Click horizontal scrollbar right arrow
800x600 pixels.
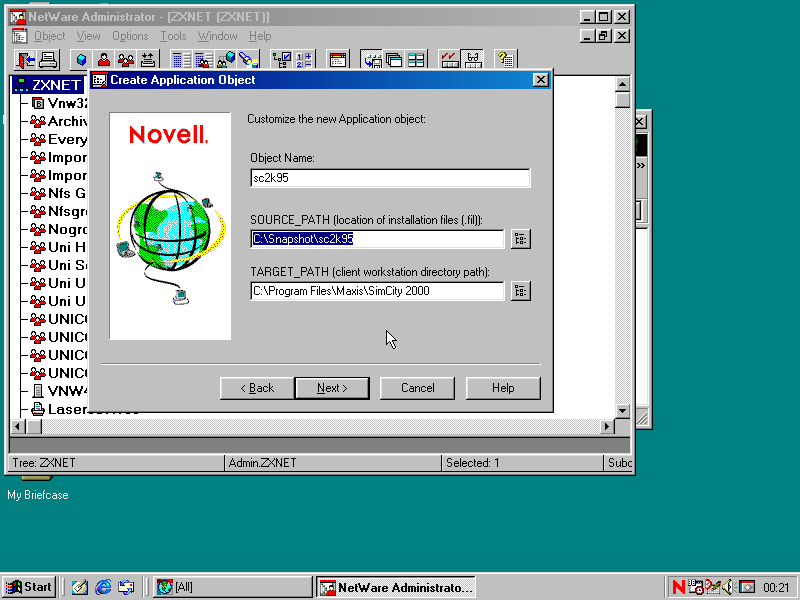tap(607, 427)
